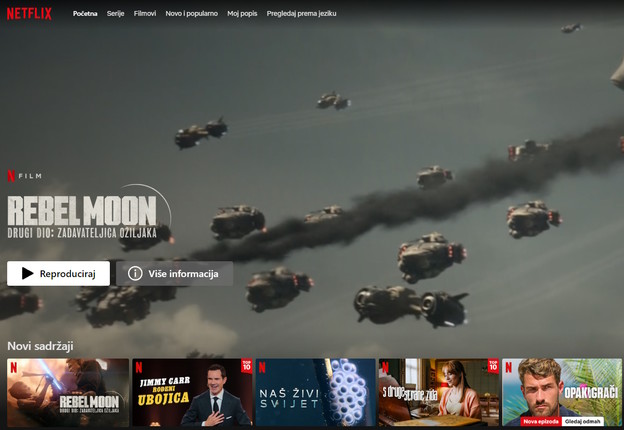Open Novo i popularno
Image resolution: width=624 pixels, height=430 pixels.
pyautogui.click(x=191, y=14)
